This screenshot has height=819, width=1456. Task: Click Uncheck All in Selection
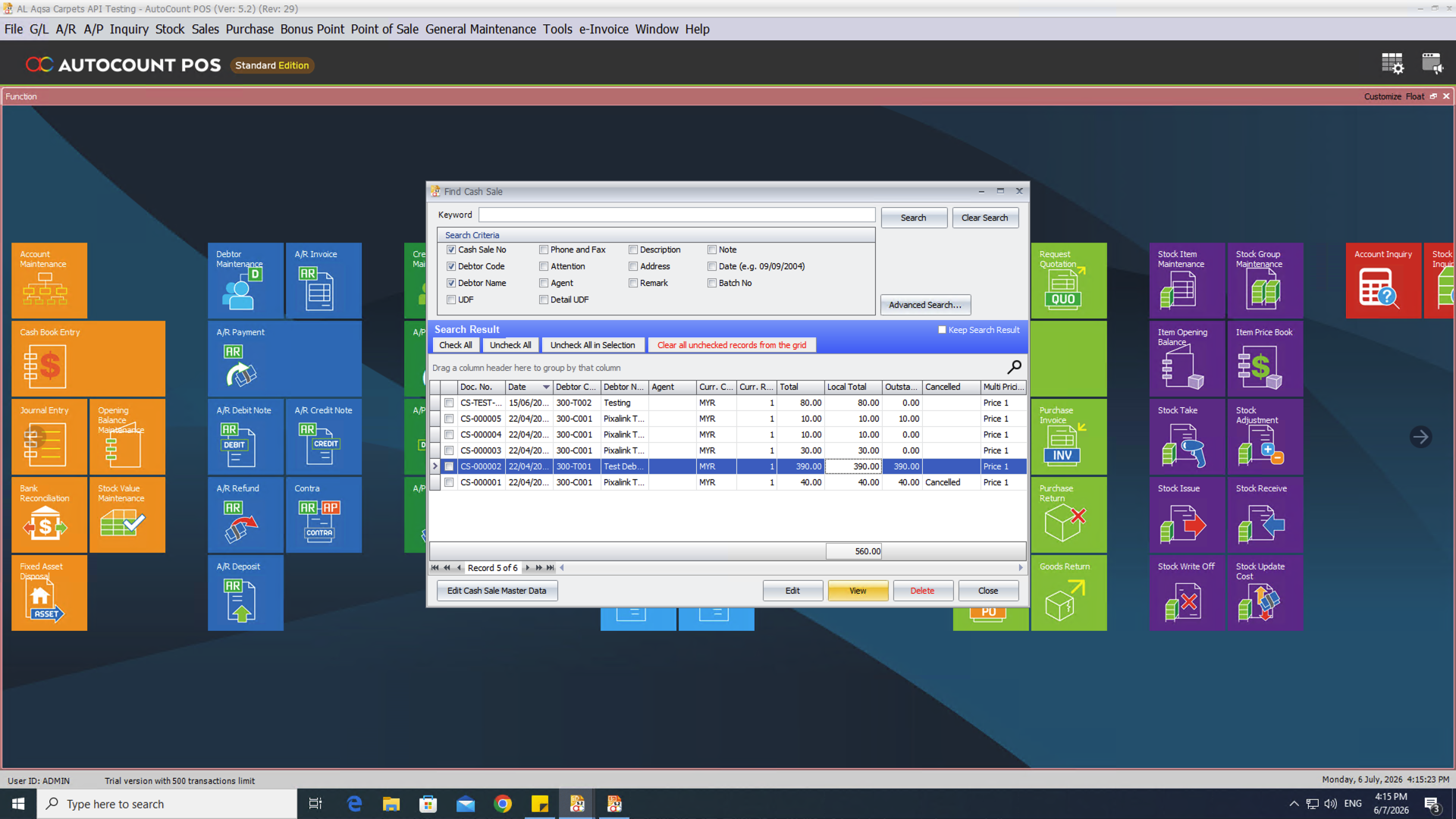click(x=593, y=345)
